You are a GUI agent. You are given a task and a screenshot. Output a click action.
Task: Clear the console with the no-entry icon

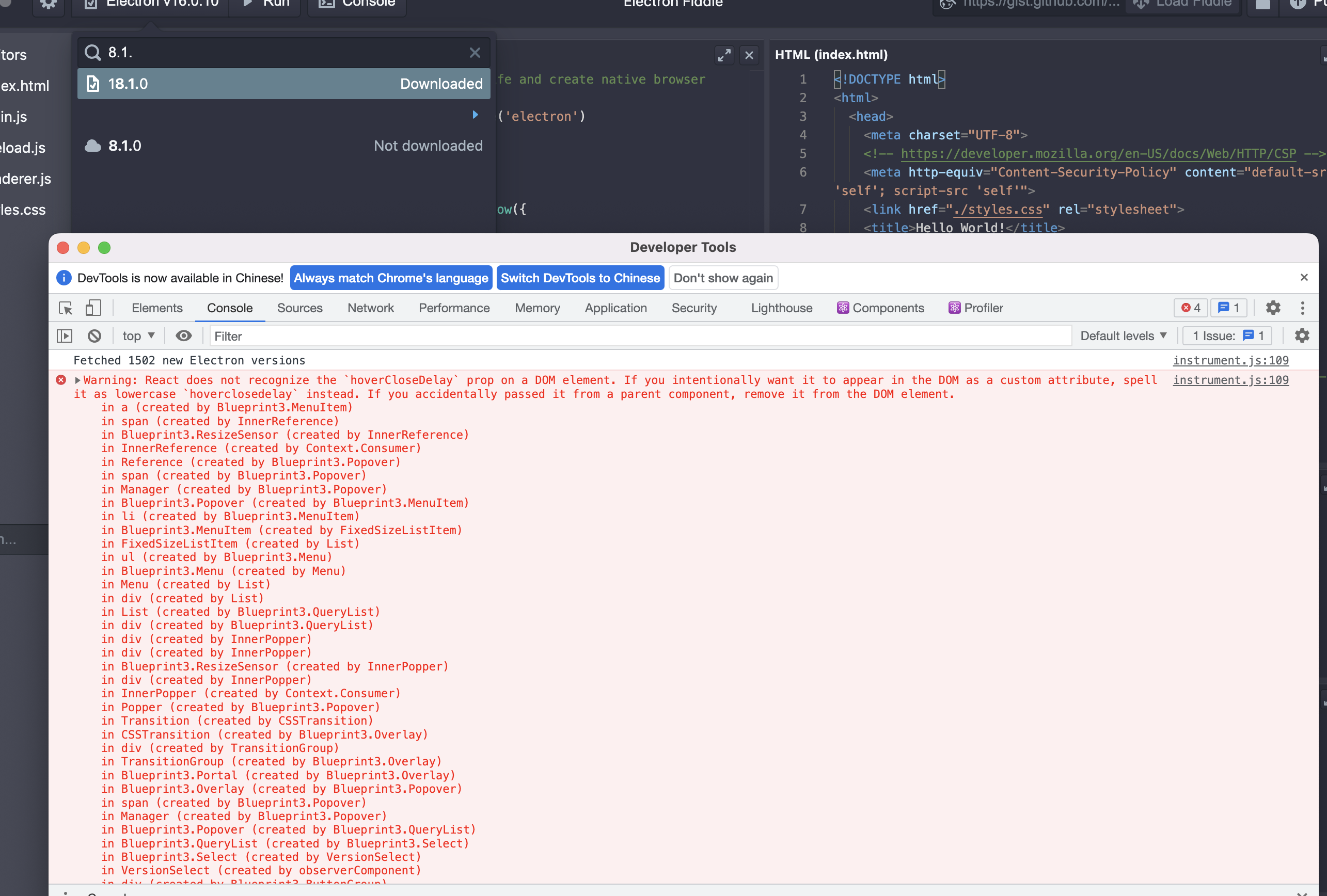pyautogui.click(x=95, y=335)
